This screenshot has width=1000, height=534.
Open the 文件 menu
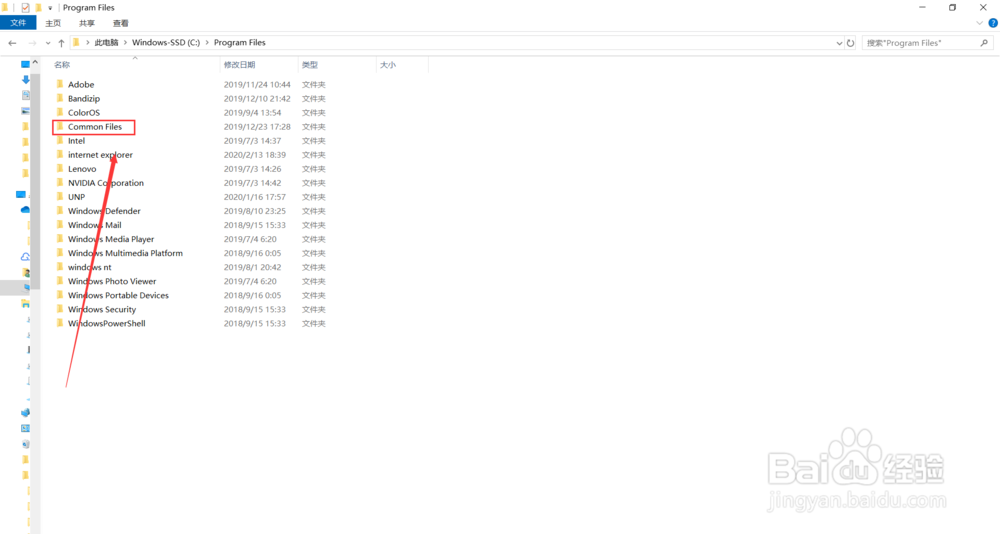pyautogui.click(x=18, y=23)
